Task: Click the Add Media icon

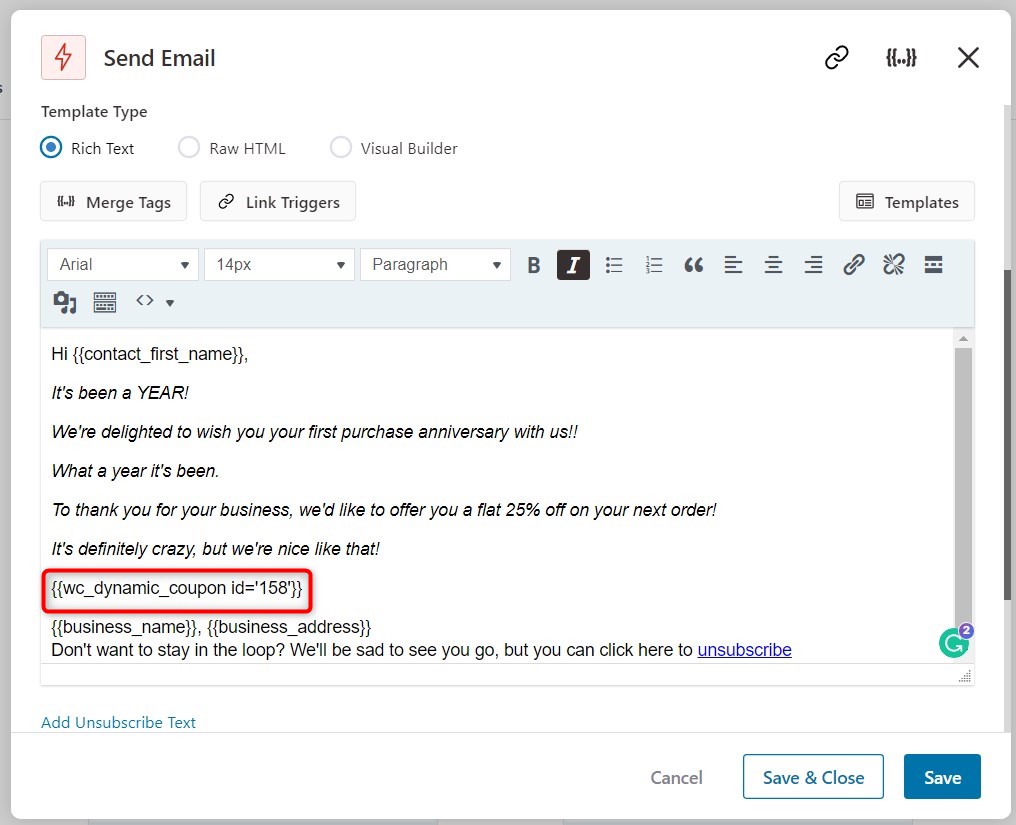Action: point(65,302)
